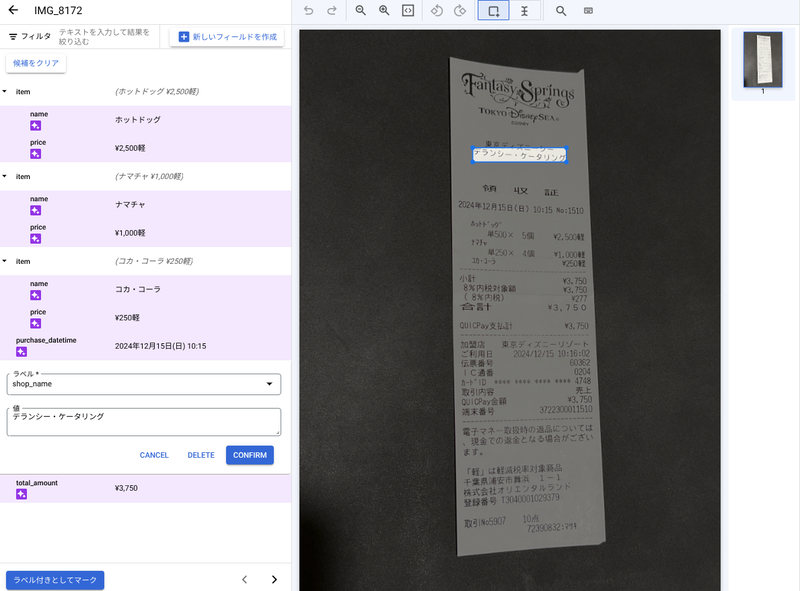Collapse the ホットドッグ item group
Image resolution: width=800 pixels, height=591 pixels.
pos(5,91)
